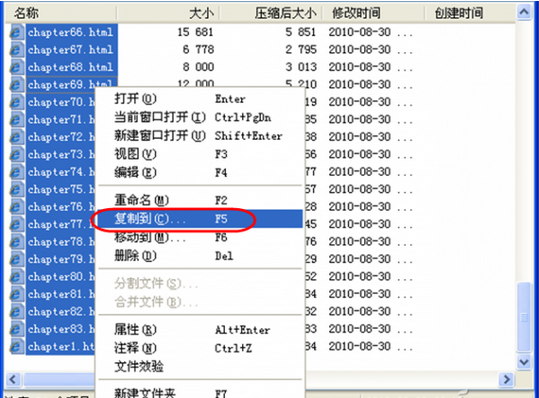The image size is (539, 398).
Task: Select the chapter82 file icon
Action: tap(16, 312)
